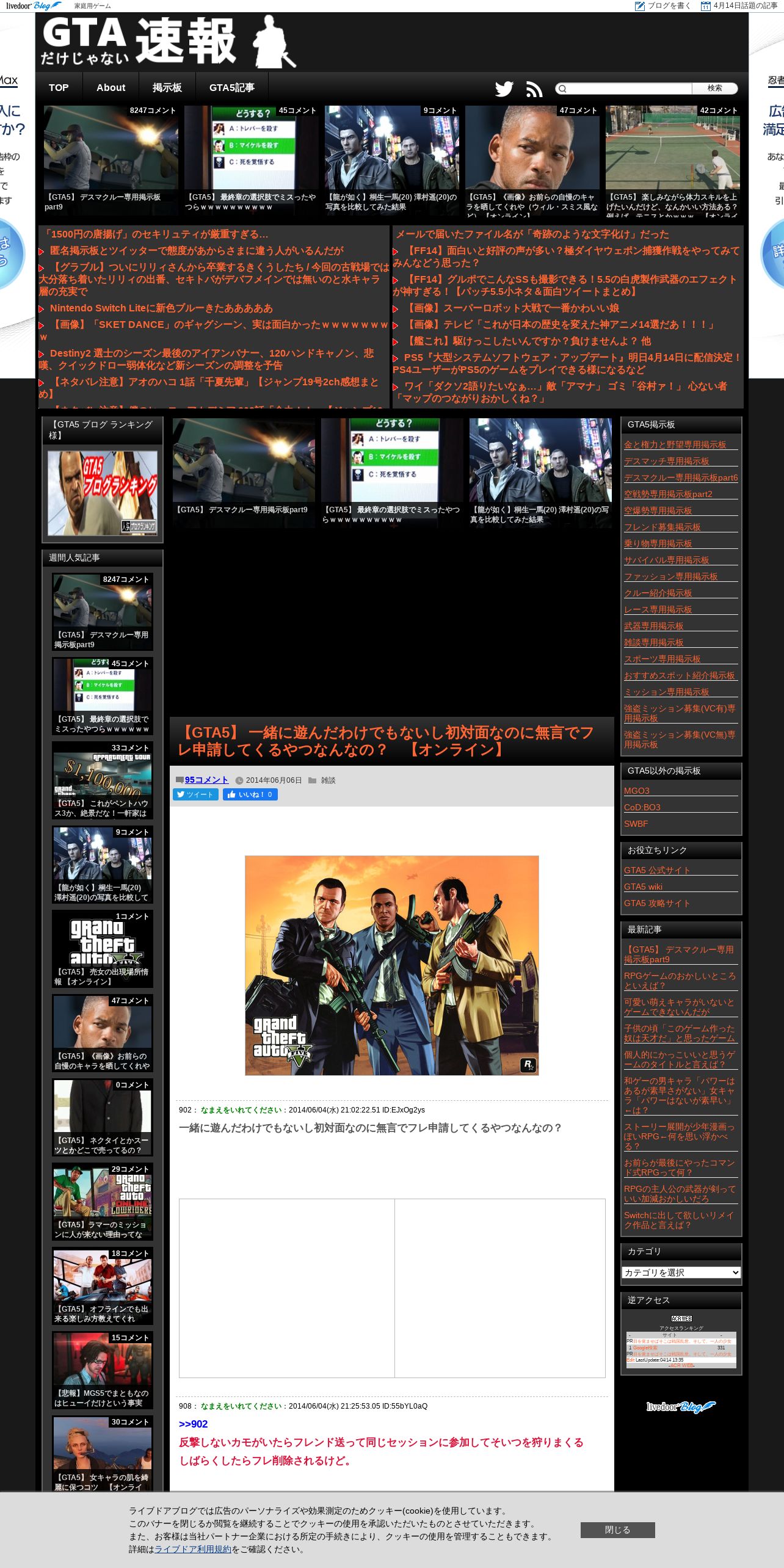
Task: Open 家庭用ゲーム link in top bar
Action: pos(92,5)
